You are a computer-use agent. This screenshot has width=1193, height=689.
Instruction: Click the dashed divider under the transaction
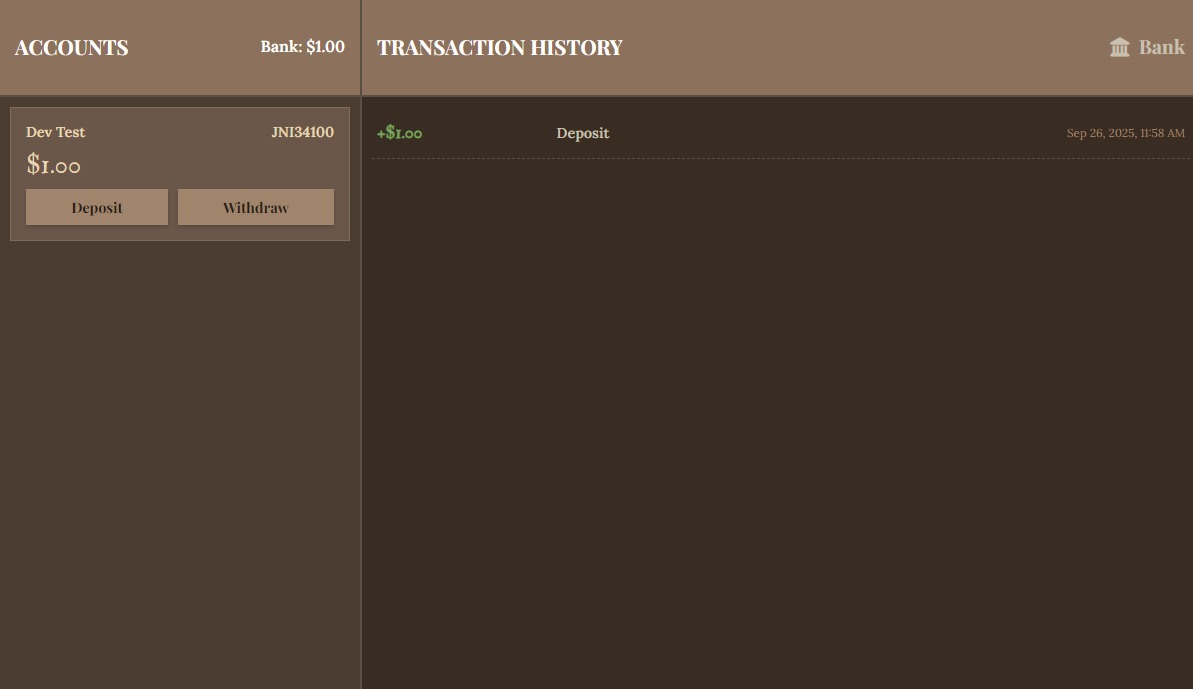point(780,158)
